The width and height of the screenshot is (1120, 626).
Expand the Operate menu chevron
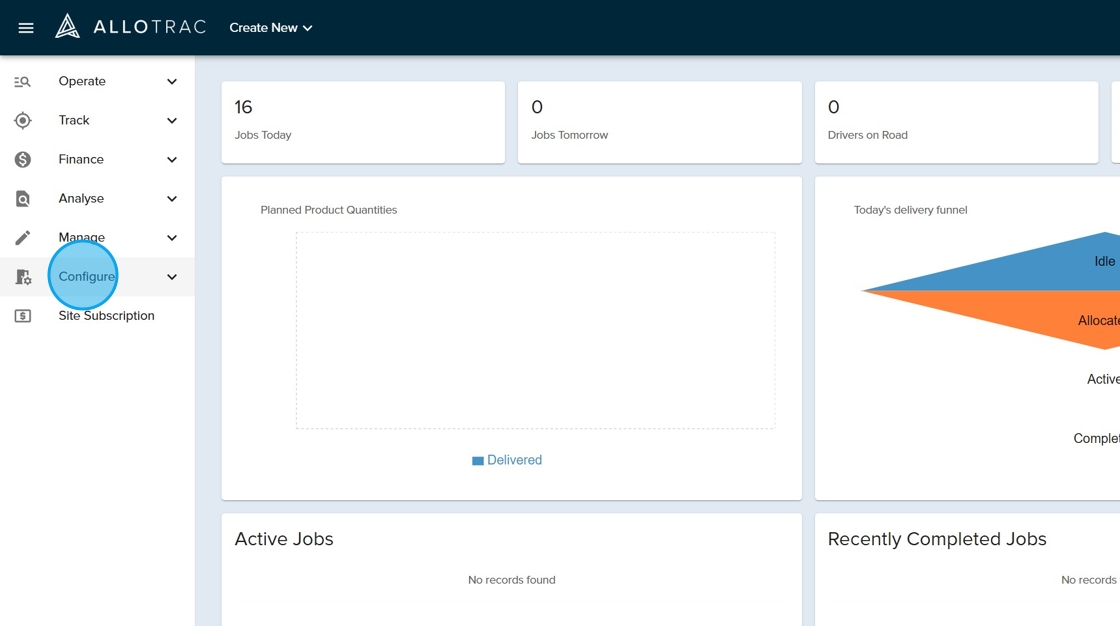coord(172,82)
